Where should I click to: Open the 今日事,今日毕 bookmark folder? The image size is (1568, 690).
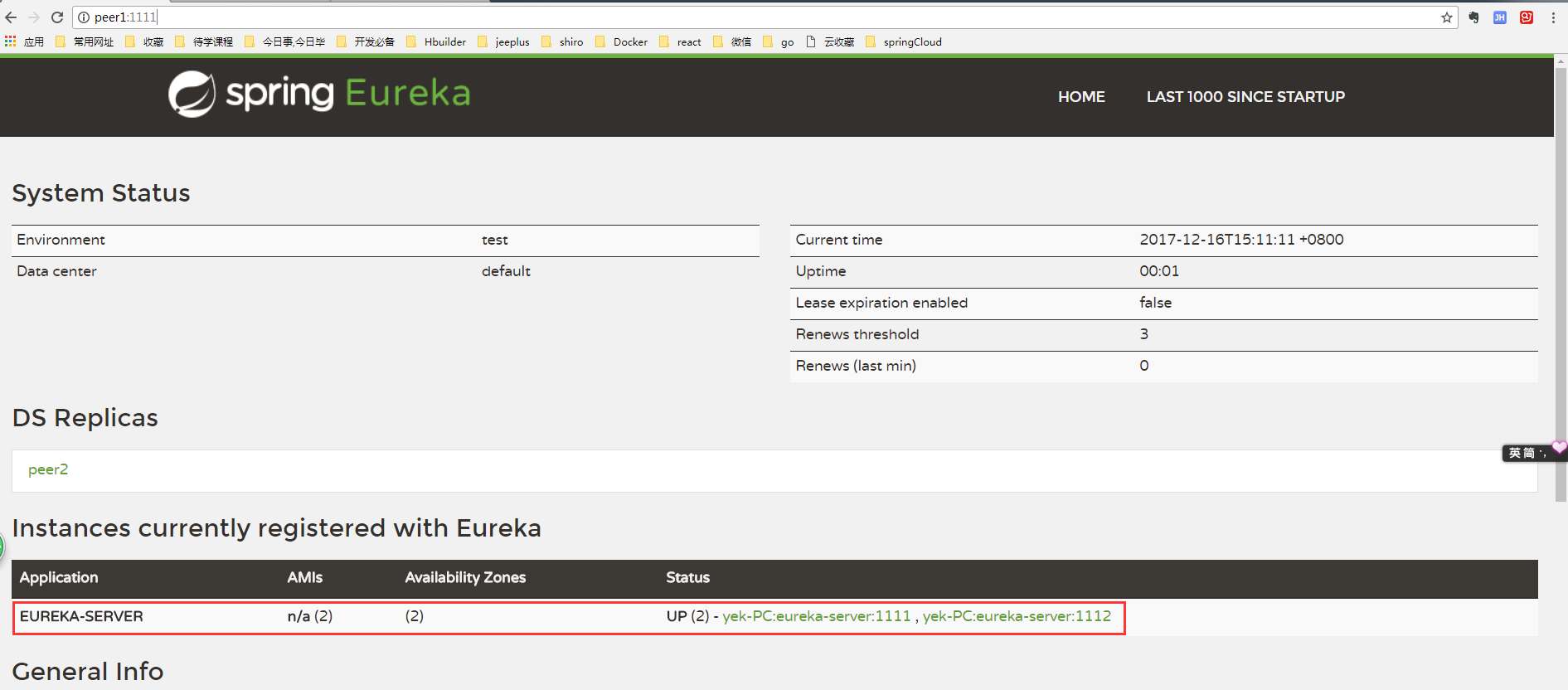[x=285, y=41]
